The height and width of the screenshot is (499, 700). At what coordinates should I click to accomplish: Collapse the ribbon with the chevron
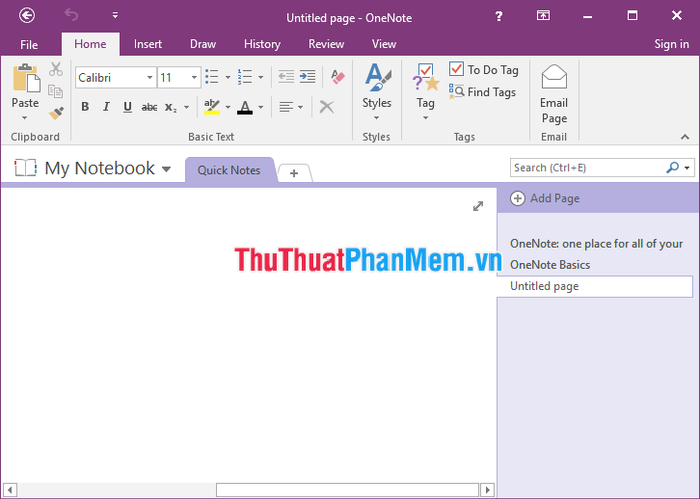685,137
